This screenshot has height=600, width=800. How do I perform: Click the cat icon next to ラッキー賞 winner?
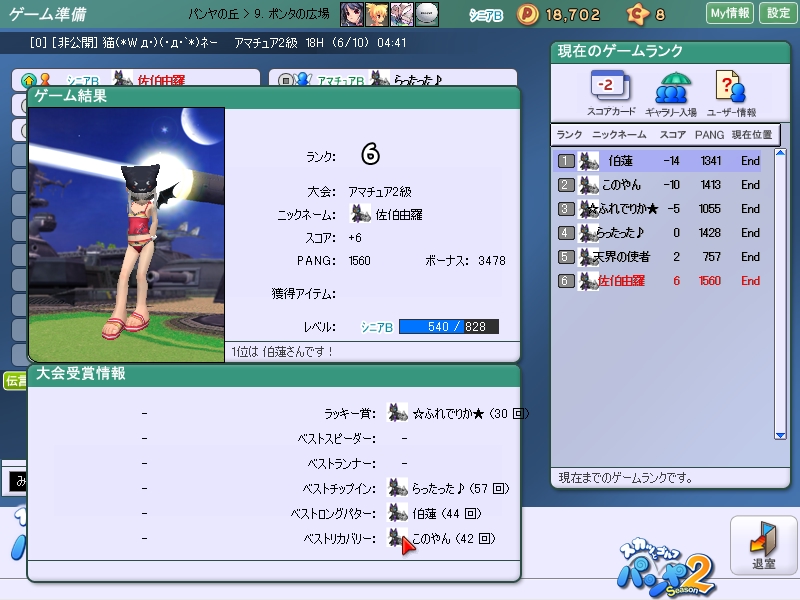point(397,413)
